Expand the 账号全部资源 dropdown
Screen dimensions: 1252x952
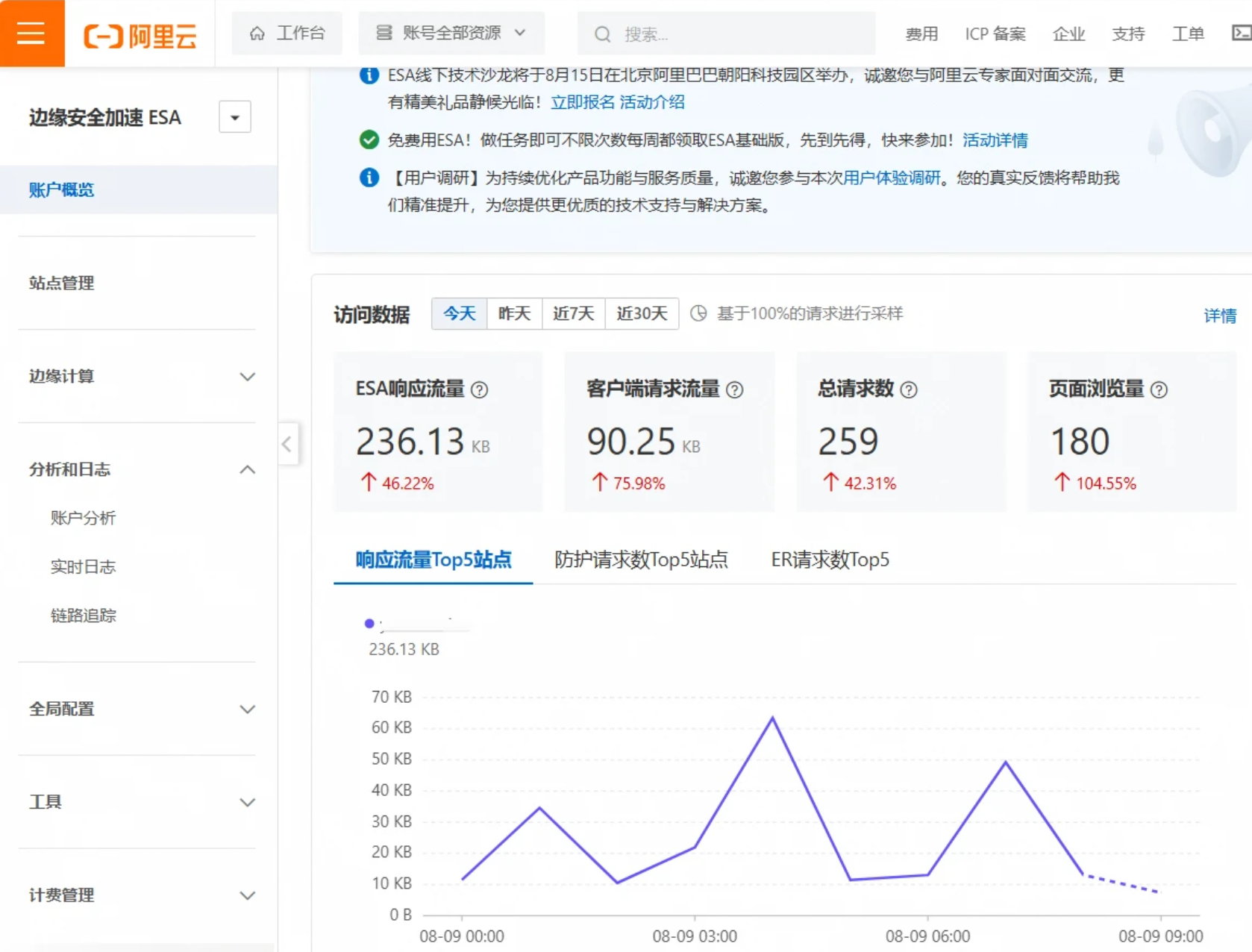(521, 33)
